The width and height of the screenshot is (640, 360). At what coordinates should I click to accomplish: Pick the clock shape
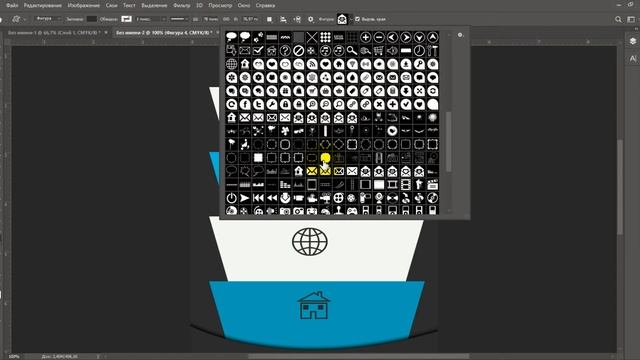[x=419, y=51]
